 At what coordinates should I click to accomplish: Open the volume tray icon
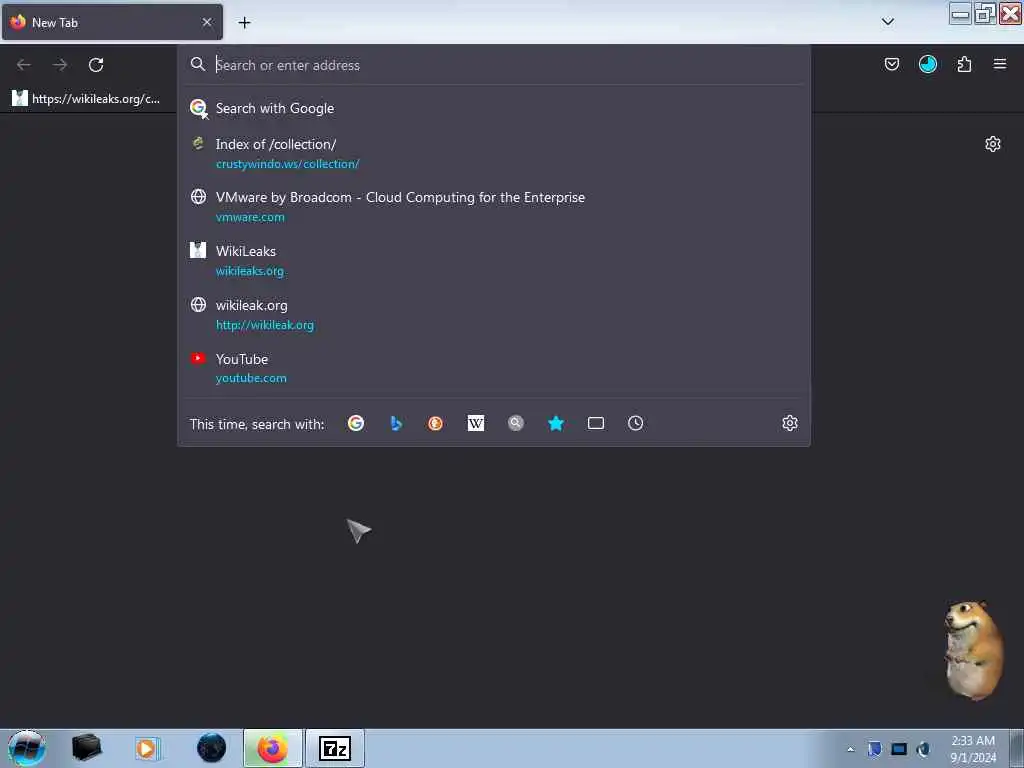pos(923,749)
